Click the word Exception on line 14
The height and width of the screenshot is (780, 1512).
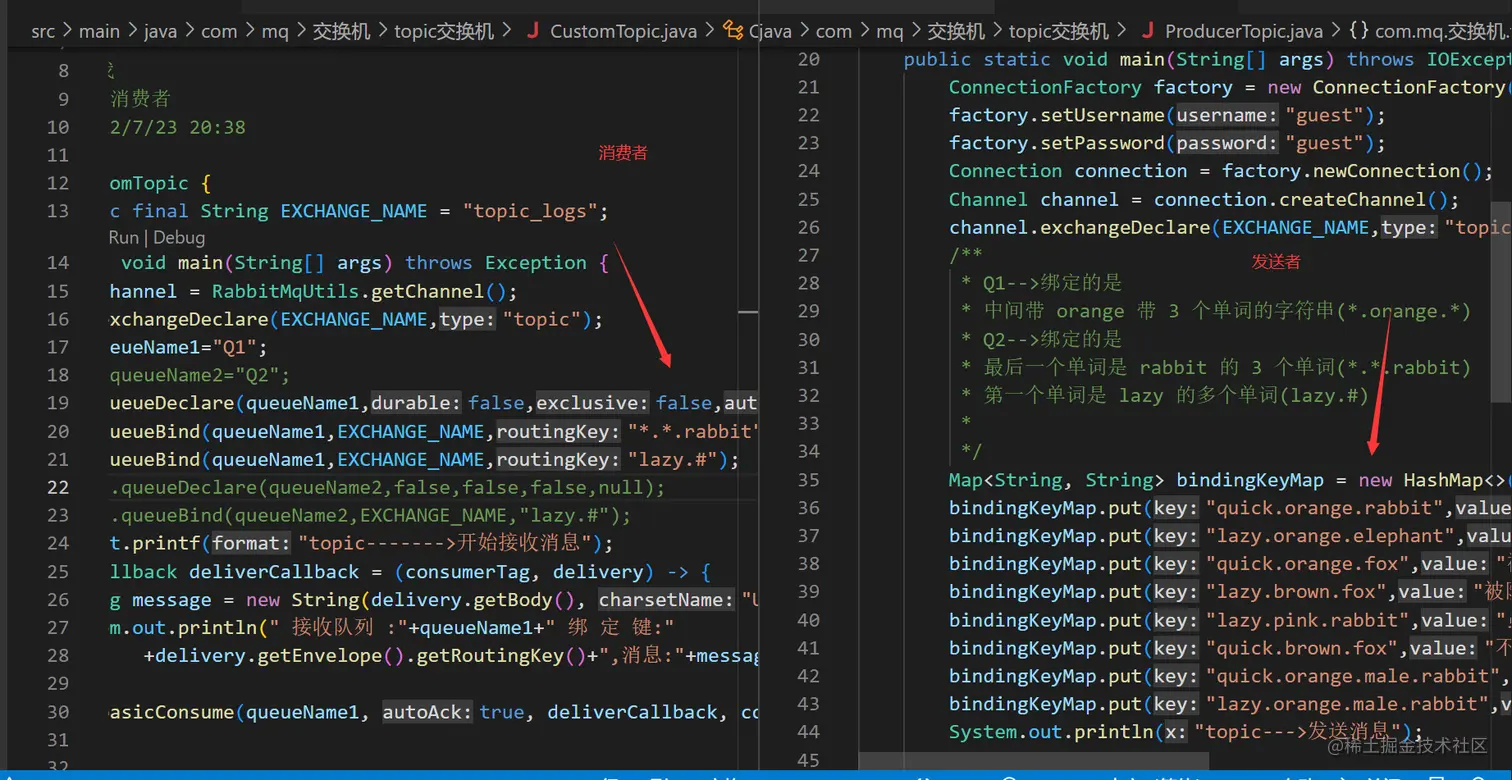(536, 263)
